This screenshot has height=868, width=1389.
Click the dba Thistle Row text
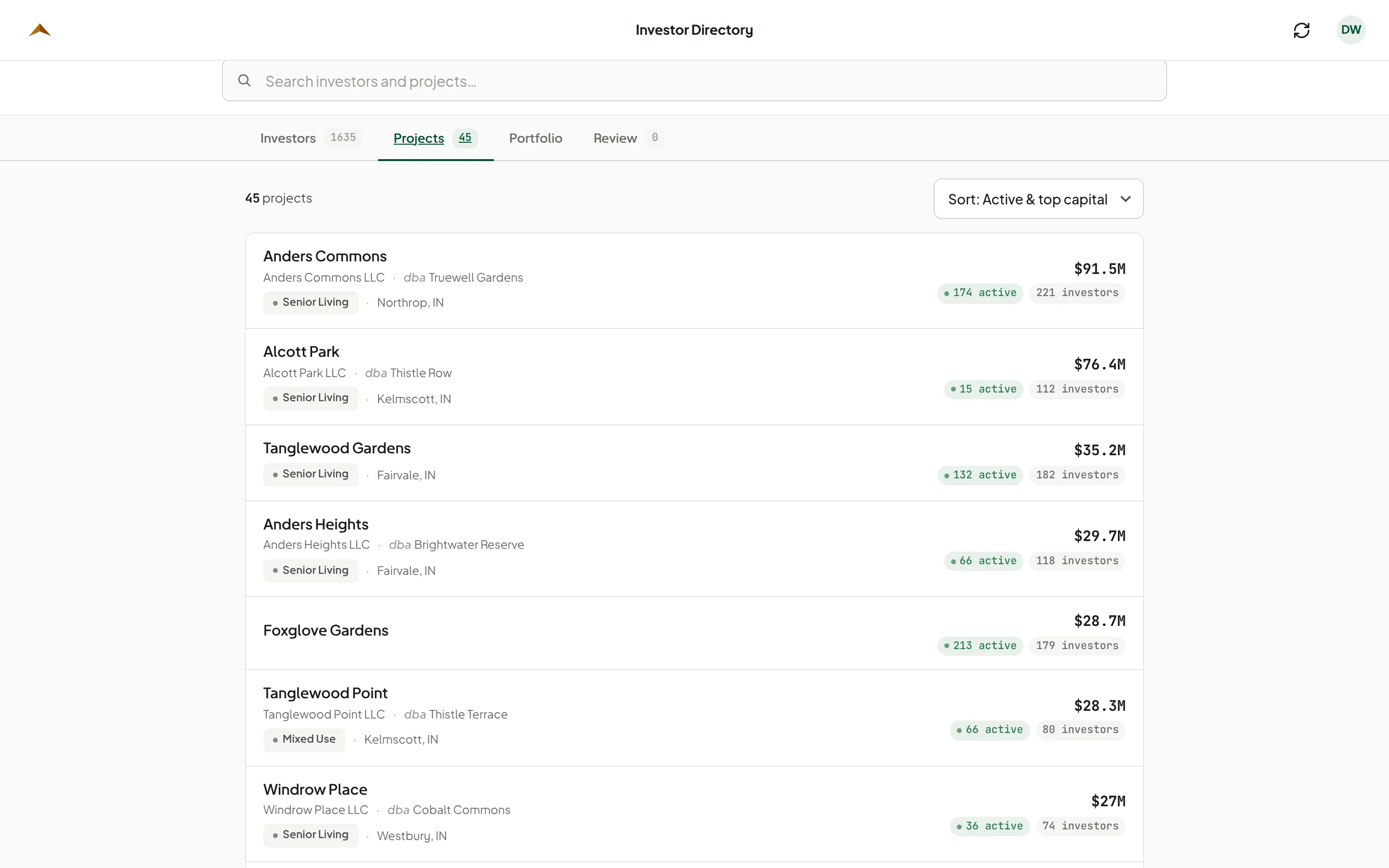point(408,373)
